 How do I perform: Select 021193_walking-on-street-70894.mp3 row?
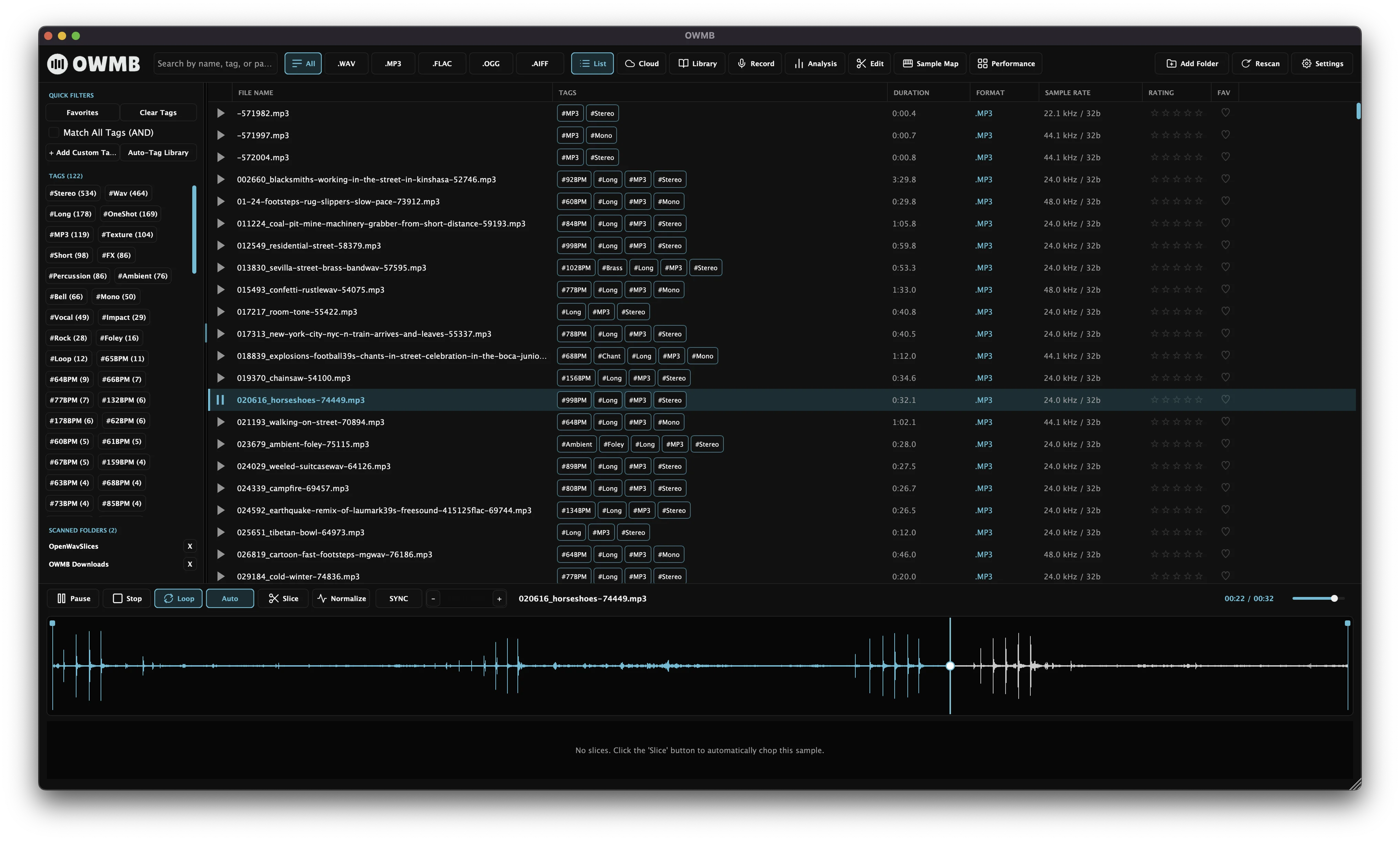[782, 422]
